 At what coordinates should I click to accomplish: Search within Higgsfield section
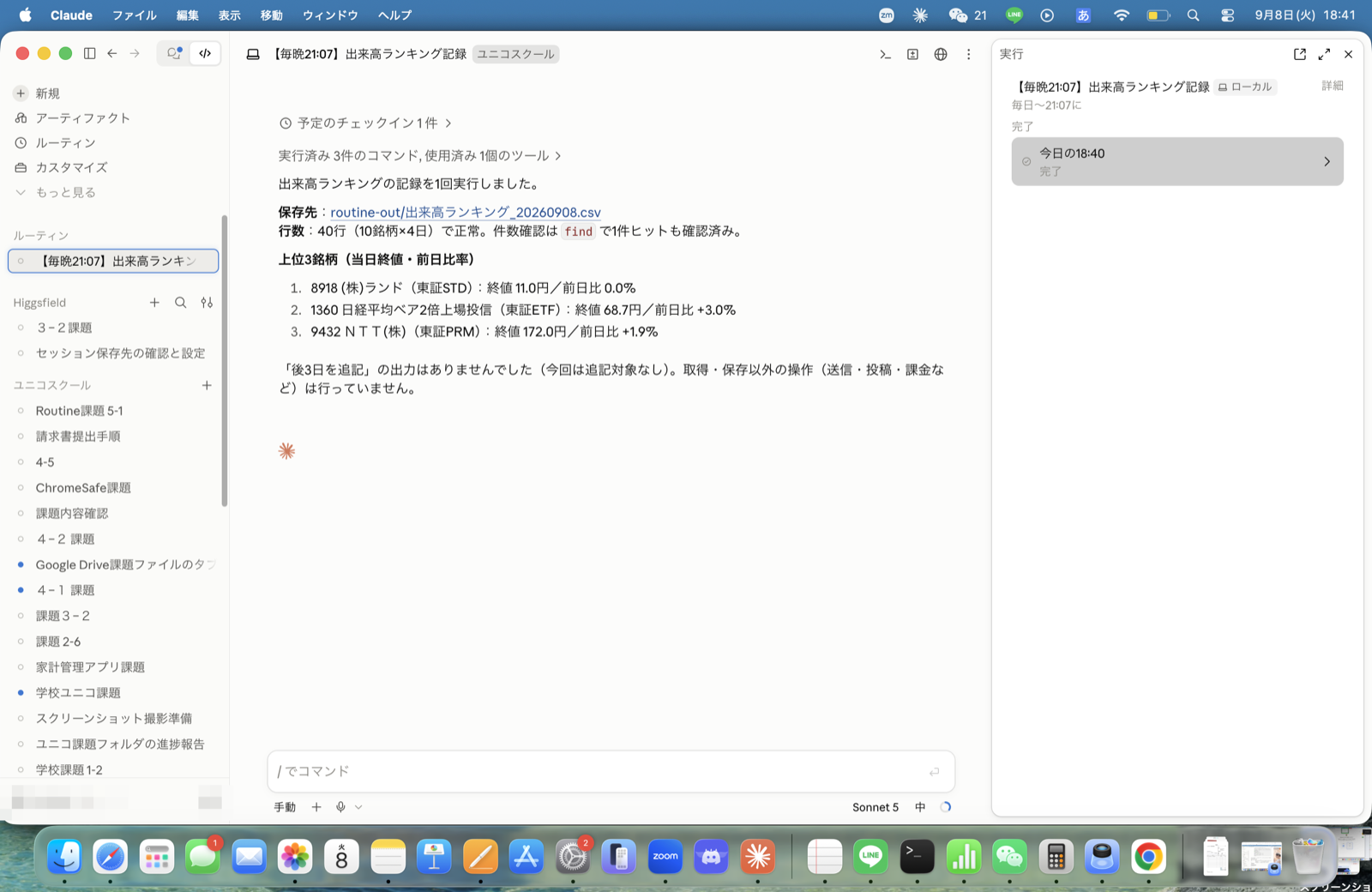click(180, 303)
